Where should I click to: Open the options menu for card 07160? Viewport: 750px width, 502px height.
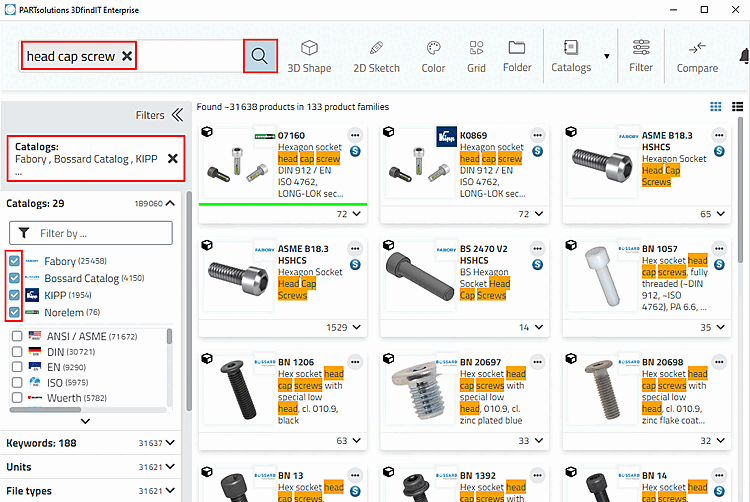(x=355, y=135)
